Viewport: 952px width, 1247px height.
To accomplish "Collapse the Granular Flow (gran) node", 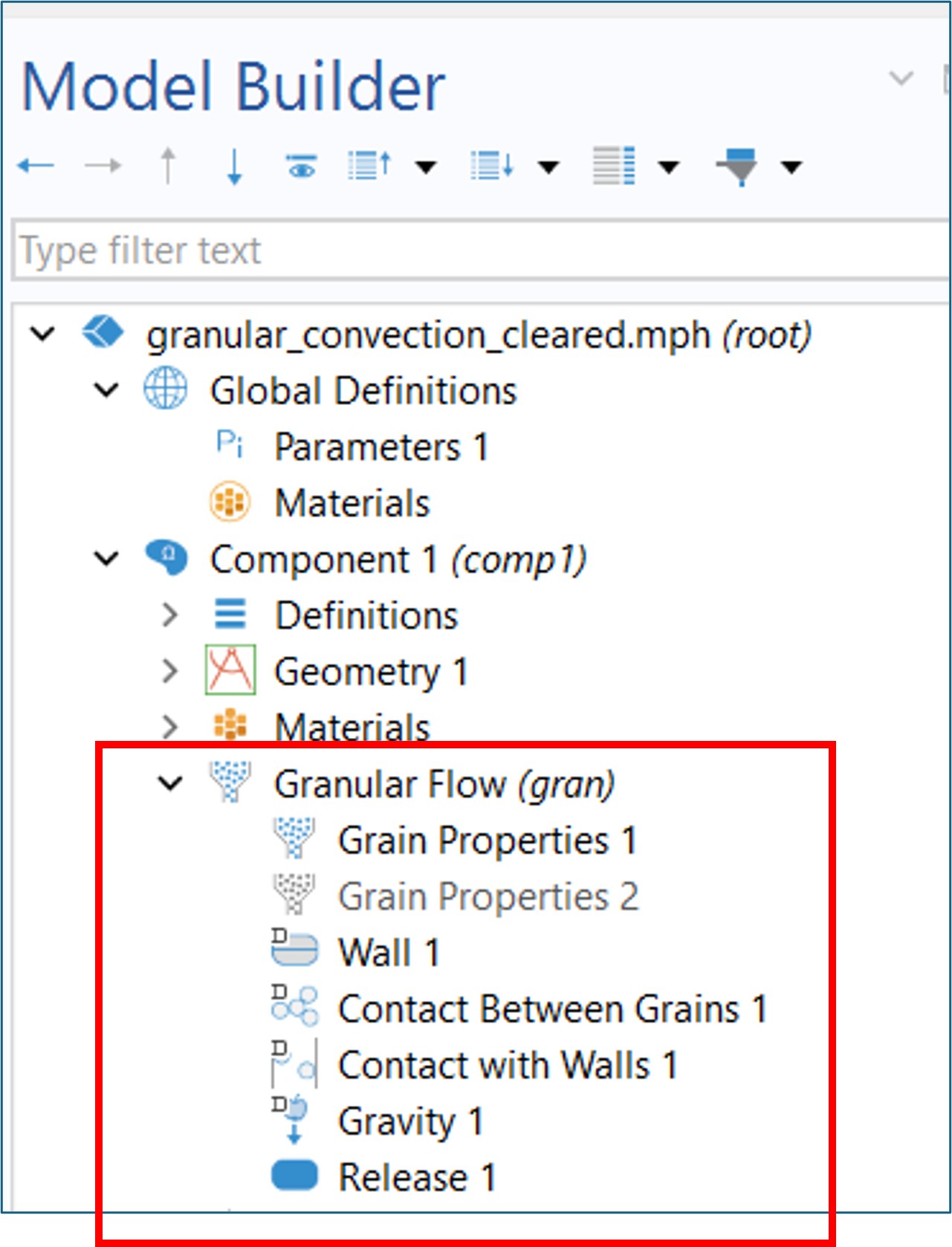I will click(170, 783).
